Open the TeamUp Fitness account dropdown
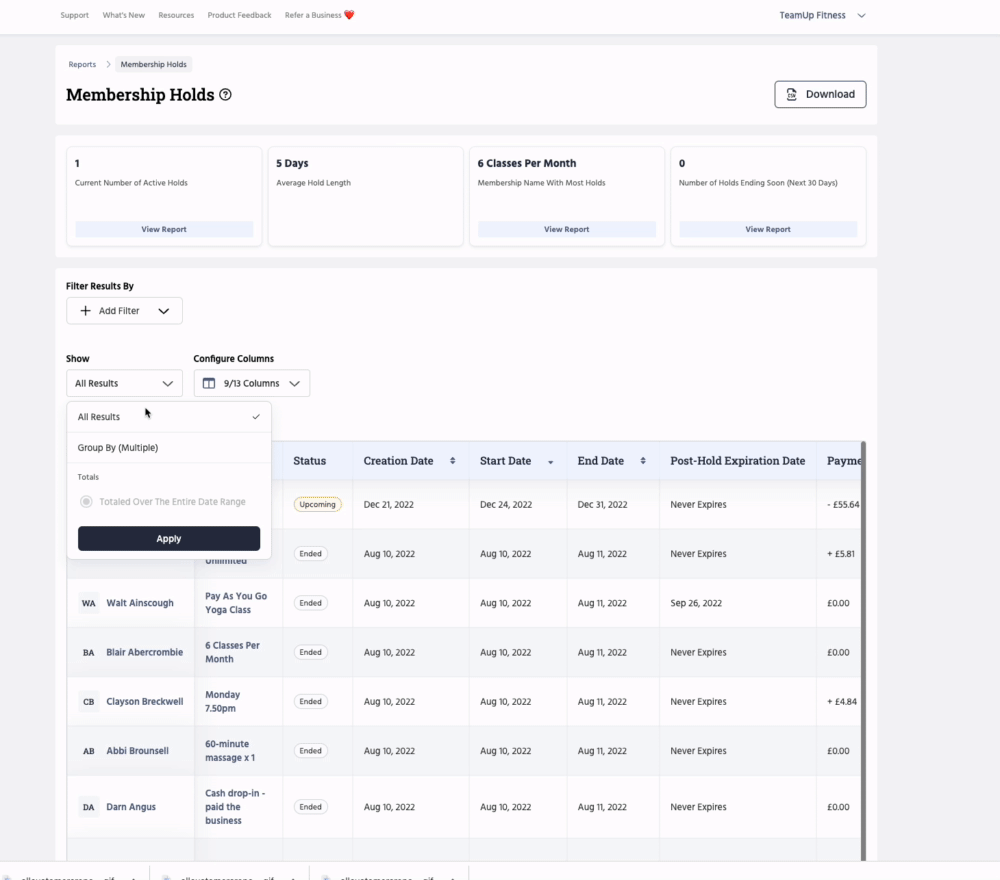 pyautogui.click(x=822, y=15)
